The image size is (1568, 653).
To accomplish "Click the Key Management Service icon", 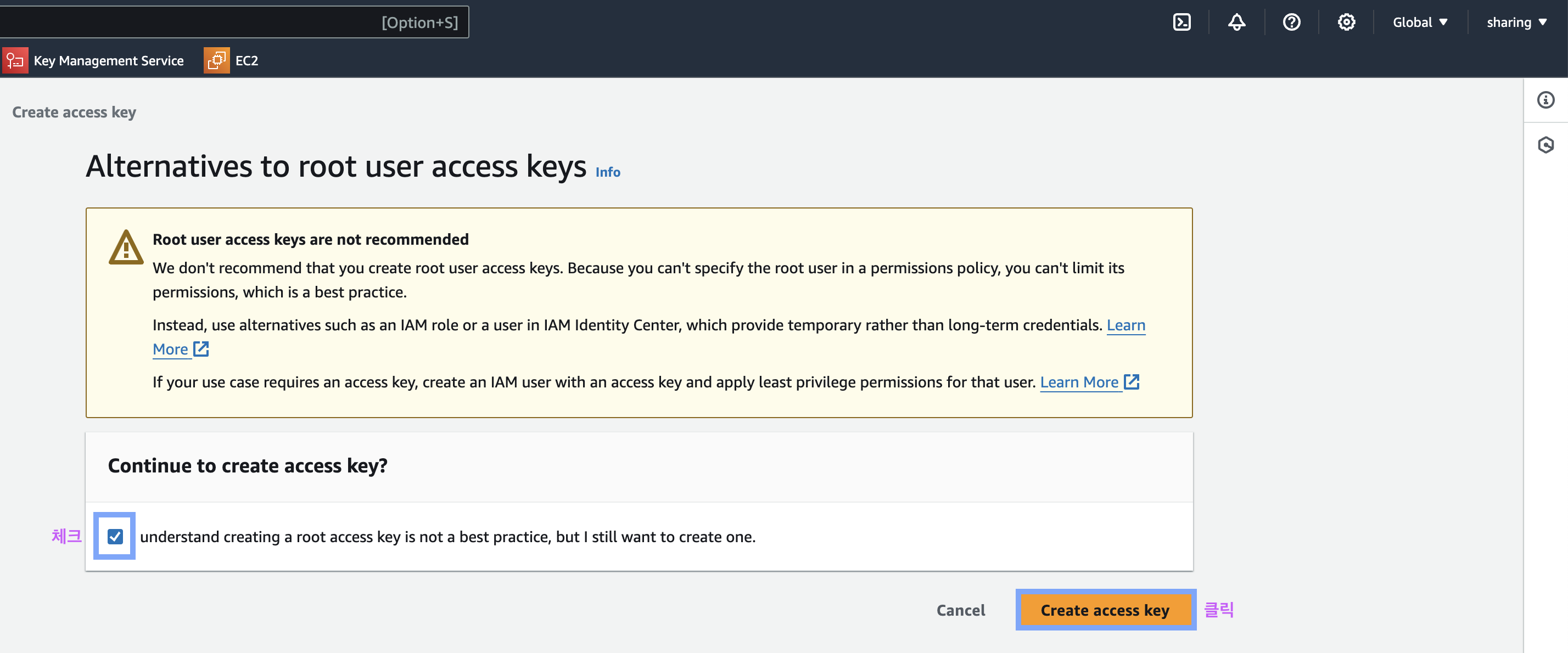I will pyautogui.click(x=15, y=60).
